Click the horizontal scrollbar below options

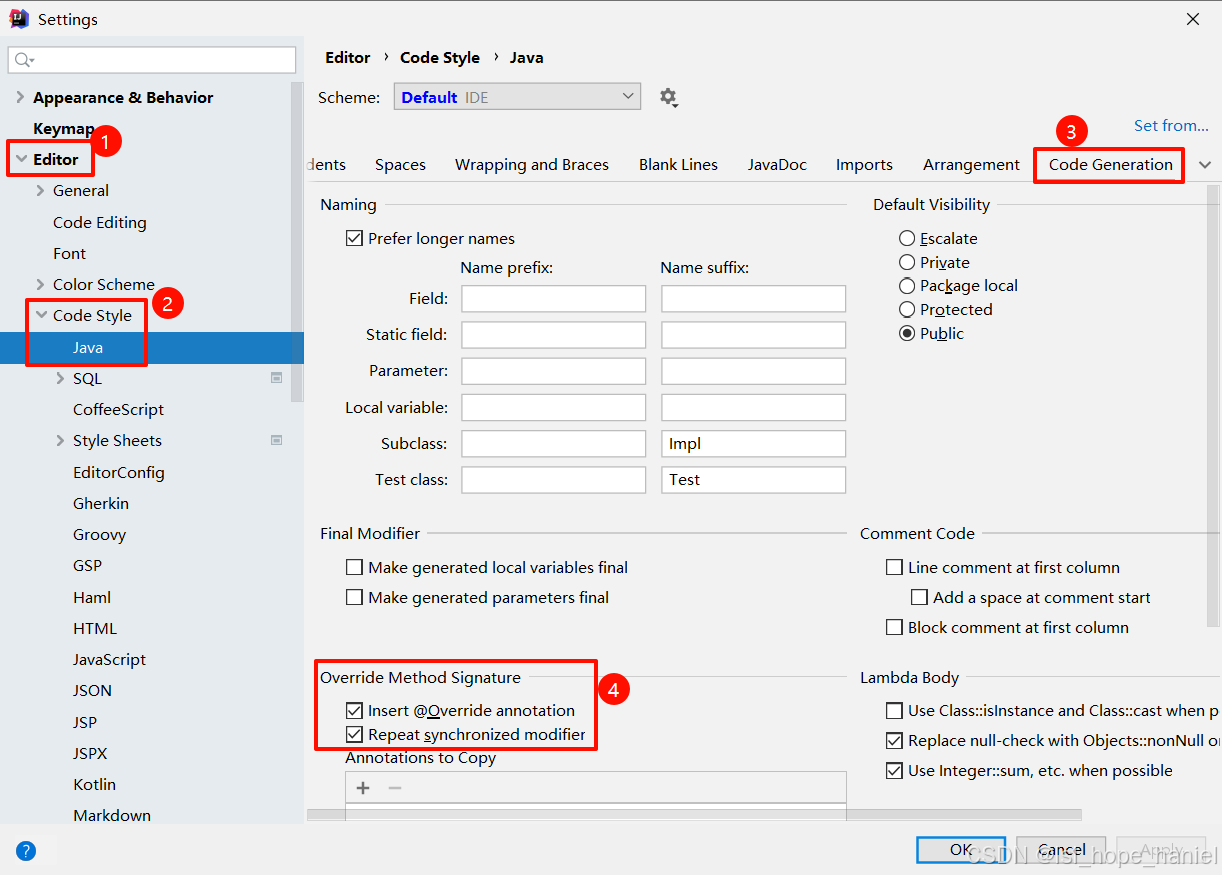pyautogui.click(x=694, y=815)
